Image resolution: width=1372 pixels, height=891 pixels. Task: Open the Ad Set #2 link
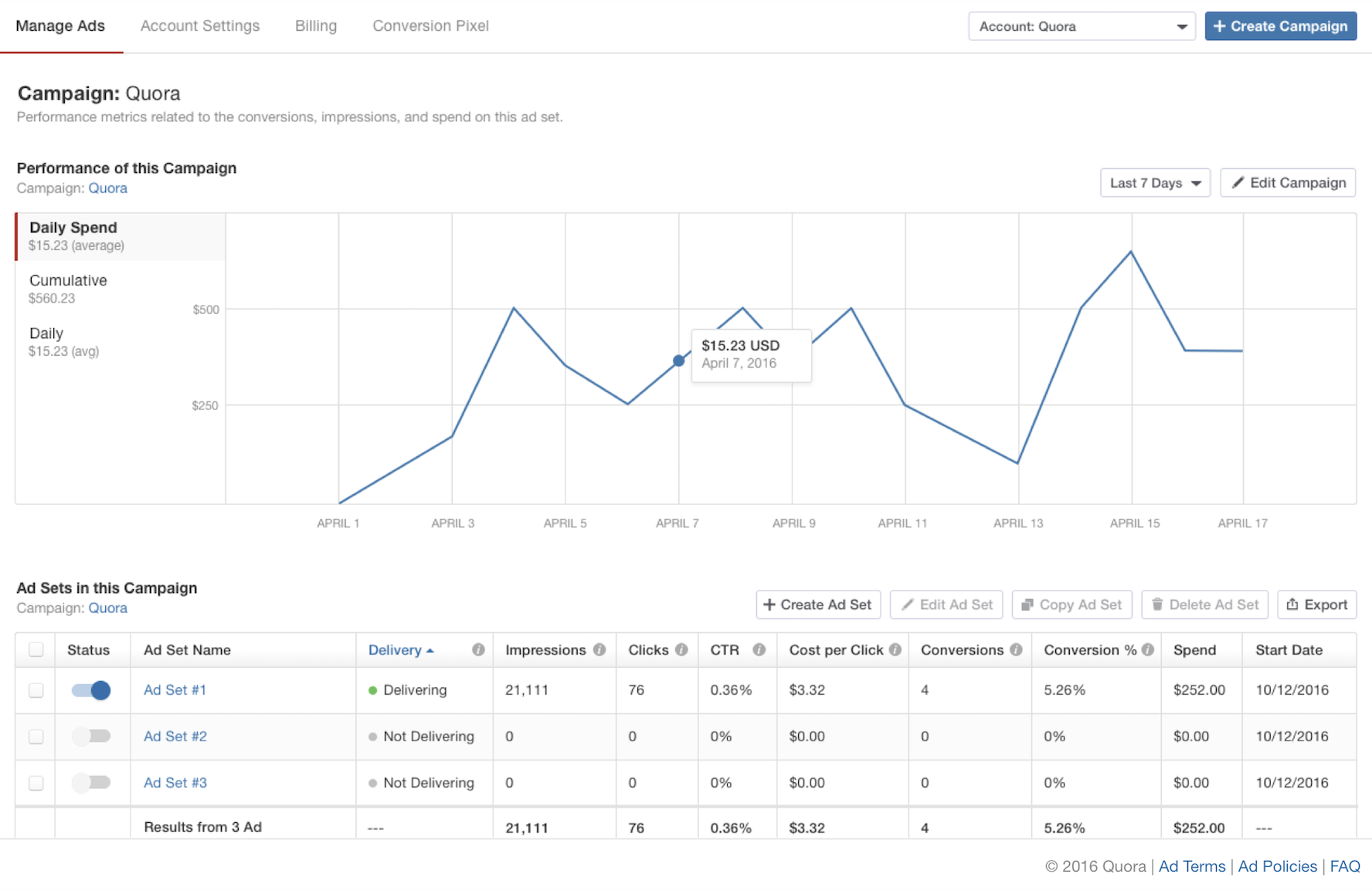(x=175, y=737)
